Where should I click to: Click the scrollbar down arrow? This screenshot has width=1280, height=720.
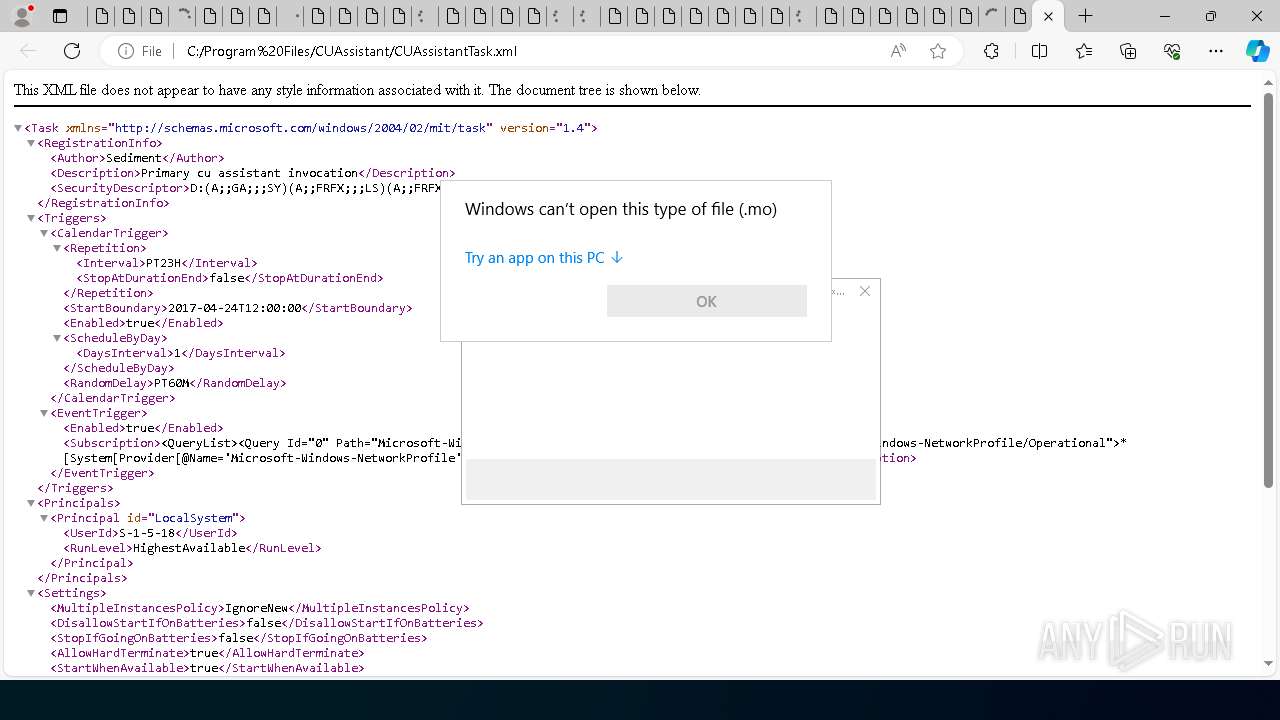1269,663
